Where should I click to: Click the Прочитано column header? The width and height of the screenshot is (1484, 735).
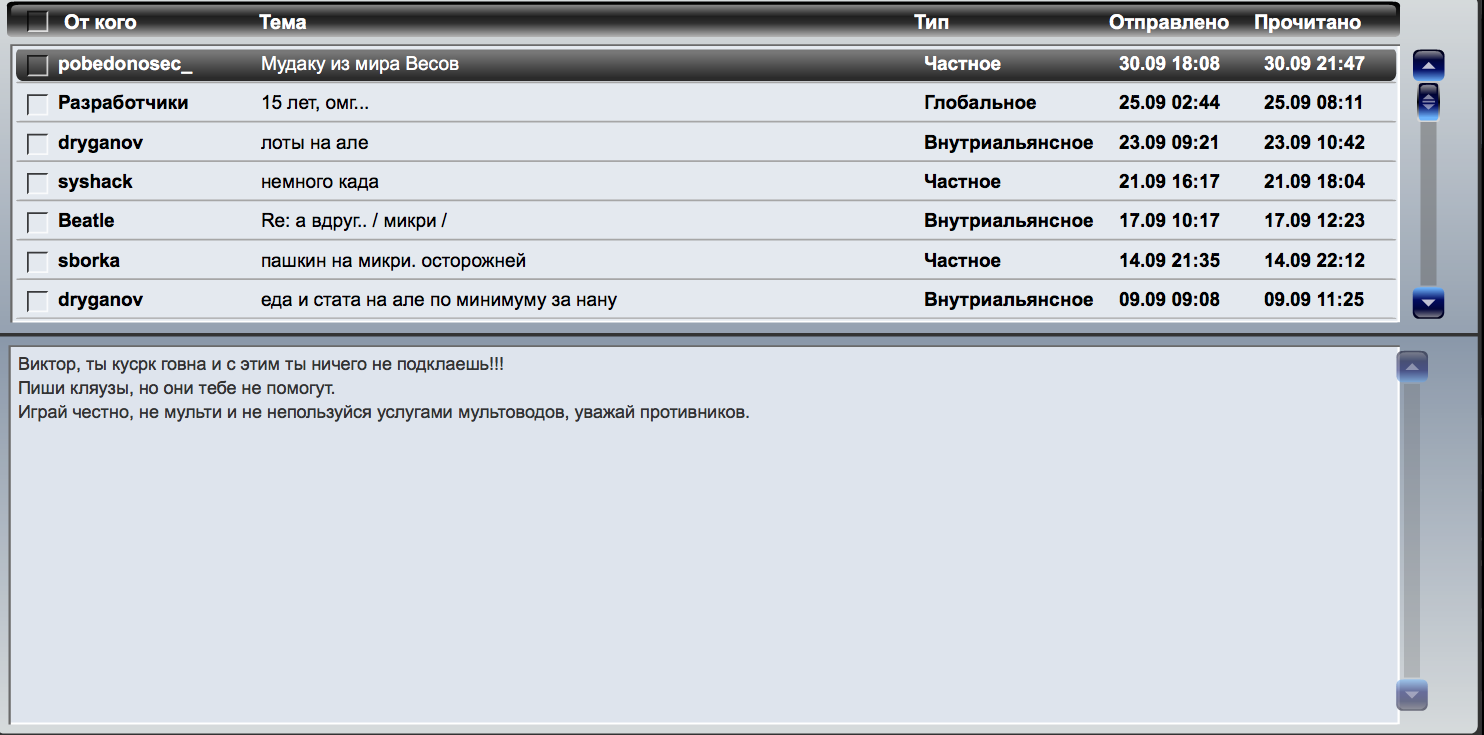point(1307,22)
